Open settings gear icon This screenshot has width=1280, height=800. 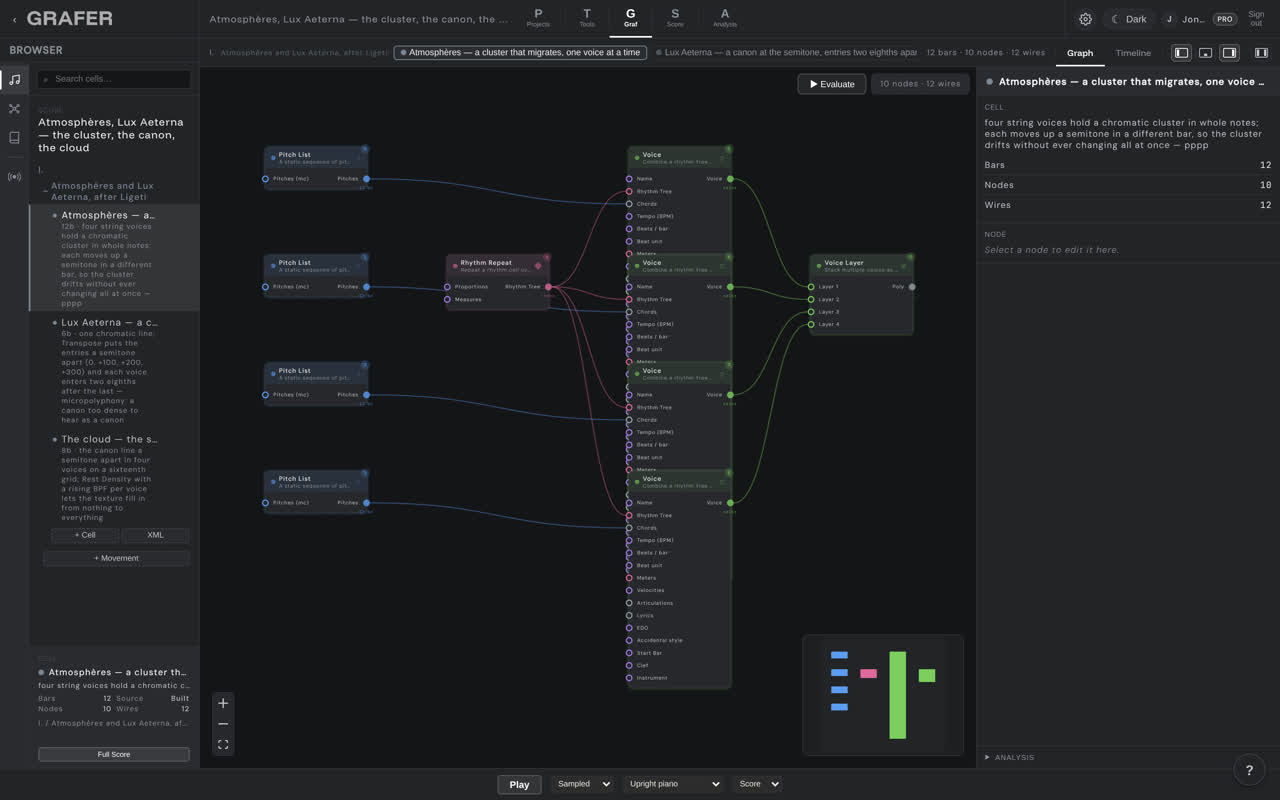point(1085,19)
